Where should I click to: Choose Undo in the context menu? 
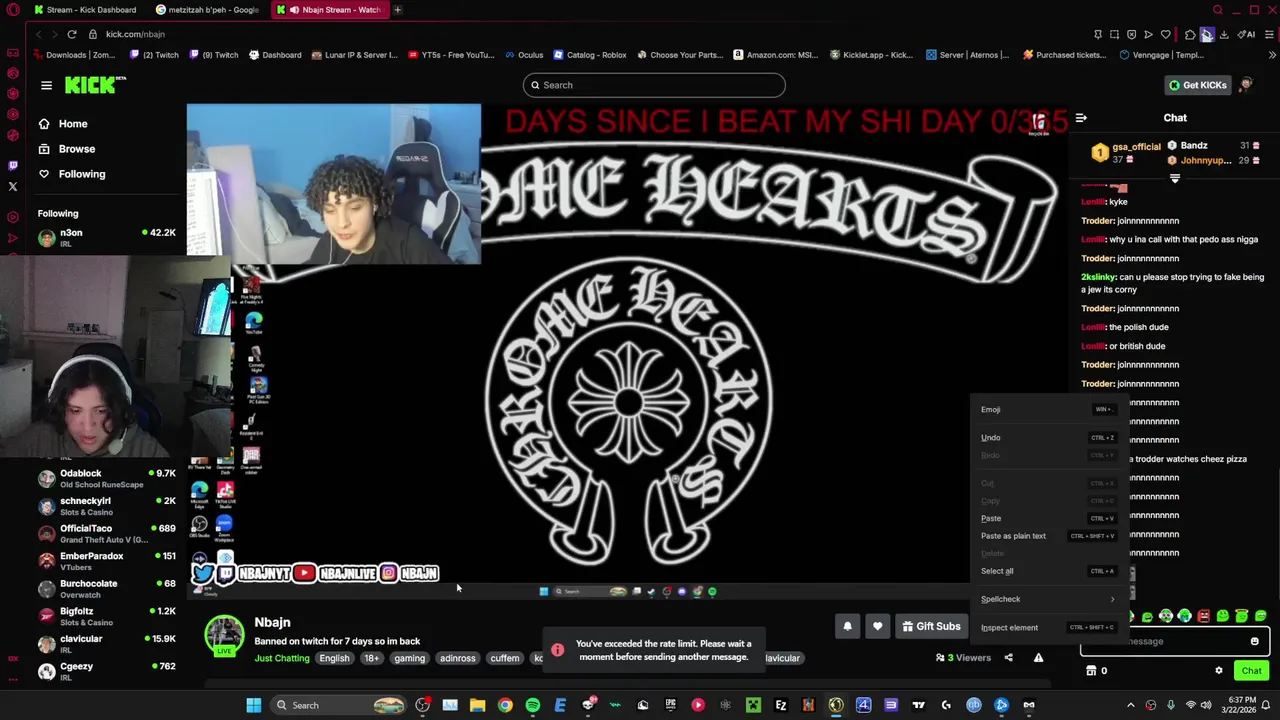tap(1046, 437)
